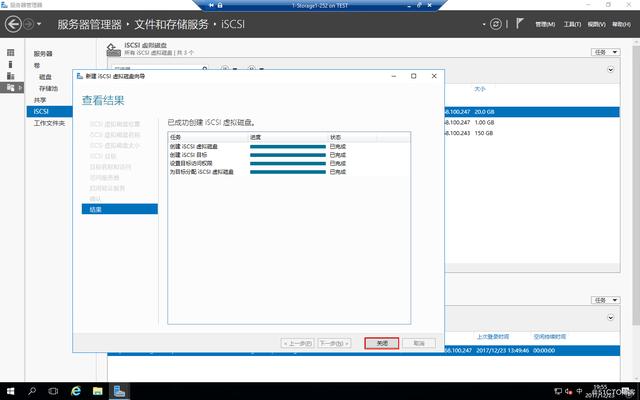Viewport: 640px width, 400px height.
Task: Open the upper 任务 dropdown for virtual disks
Action: pos(606,52)
